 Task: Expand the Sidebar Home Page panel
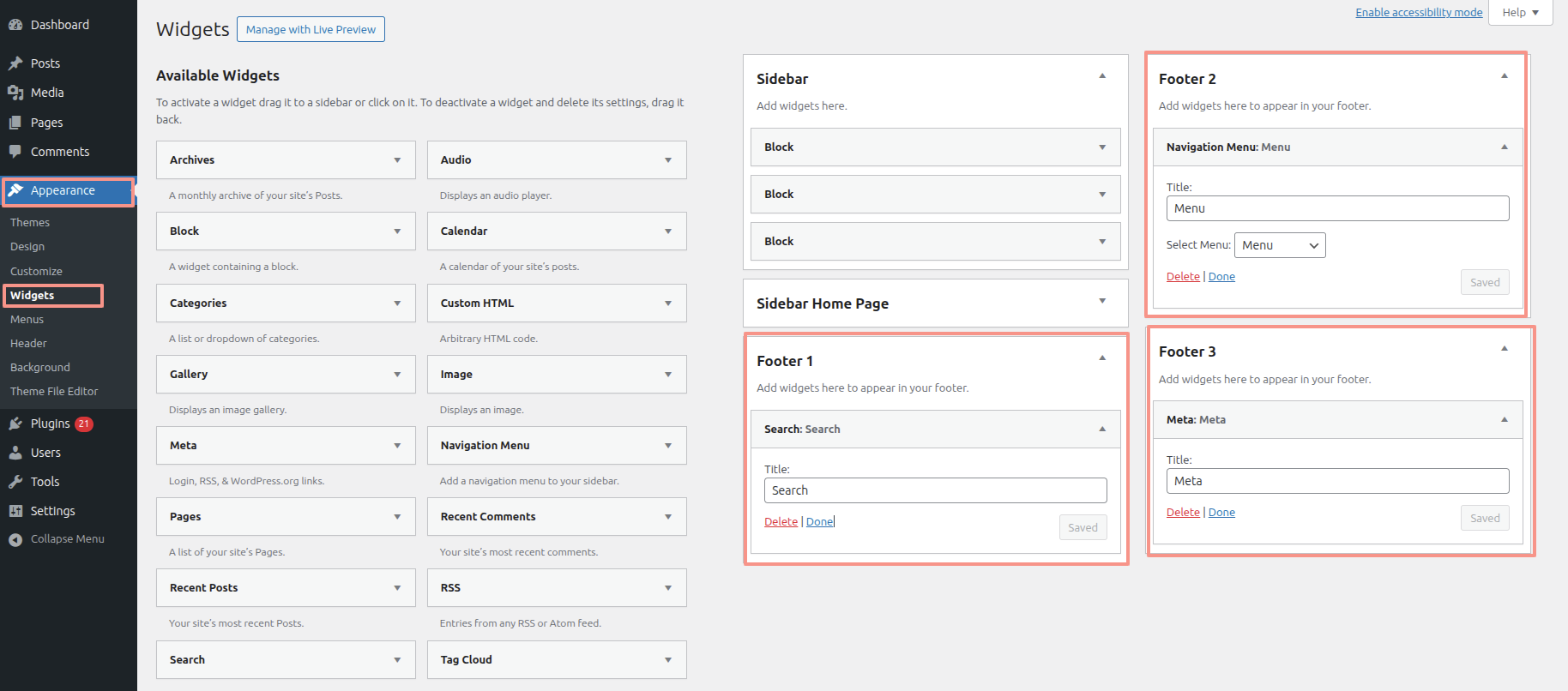pyautogui.click(x=1102, y=301)
